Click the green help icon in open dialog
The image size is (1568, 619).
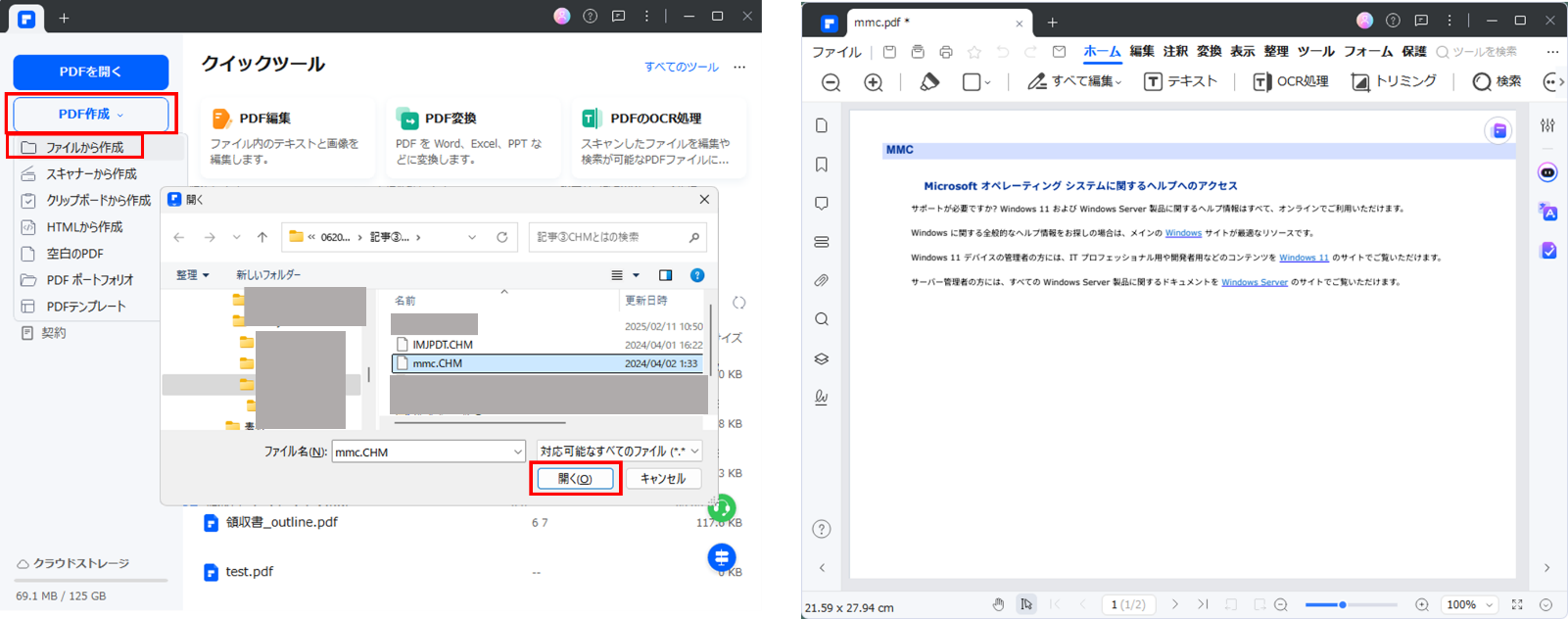point(697,275)
